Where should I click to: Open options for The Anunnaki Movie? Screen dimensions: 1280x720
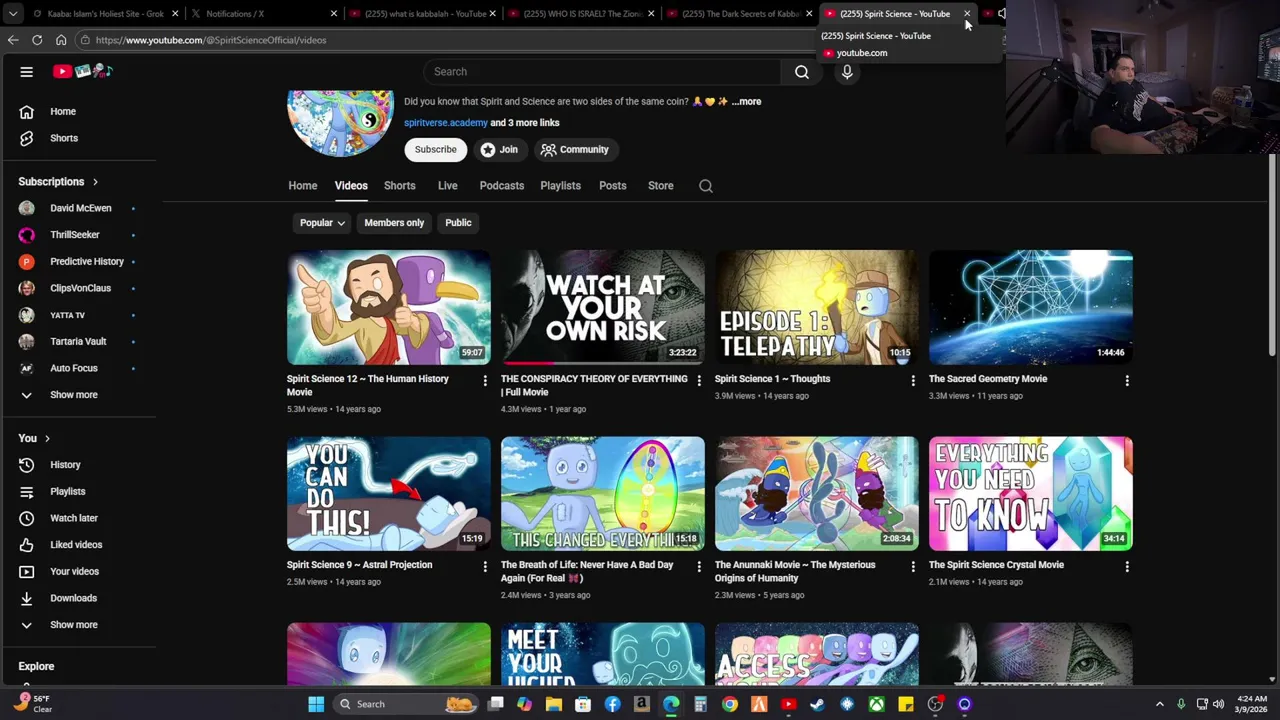pyautogui.click(x=913, y=566)
